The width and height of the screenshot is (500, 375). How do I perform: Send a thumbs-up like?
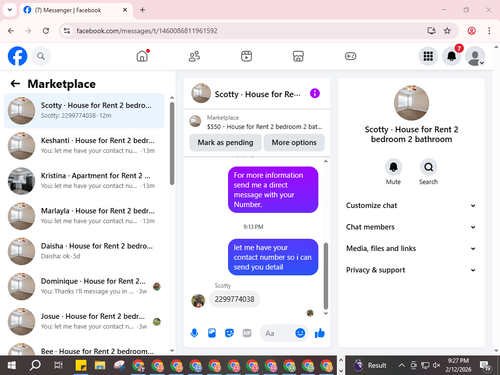click(320, 333)
